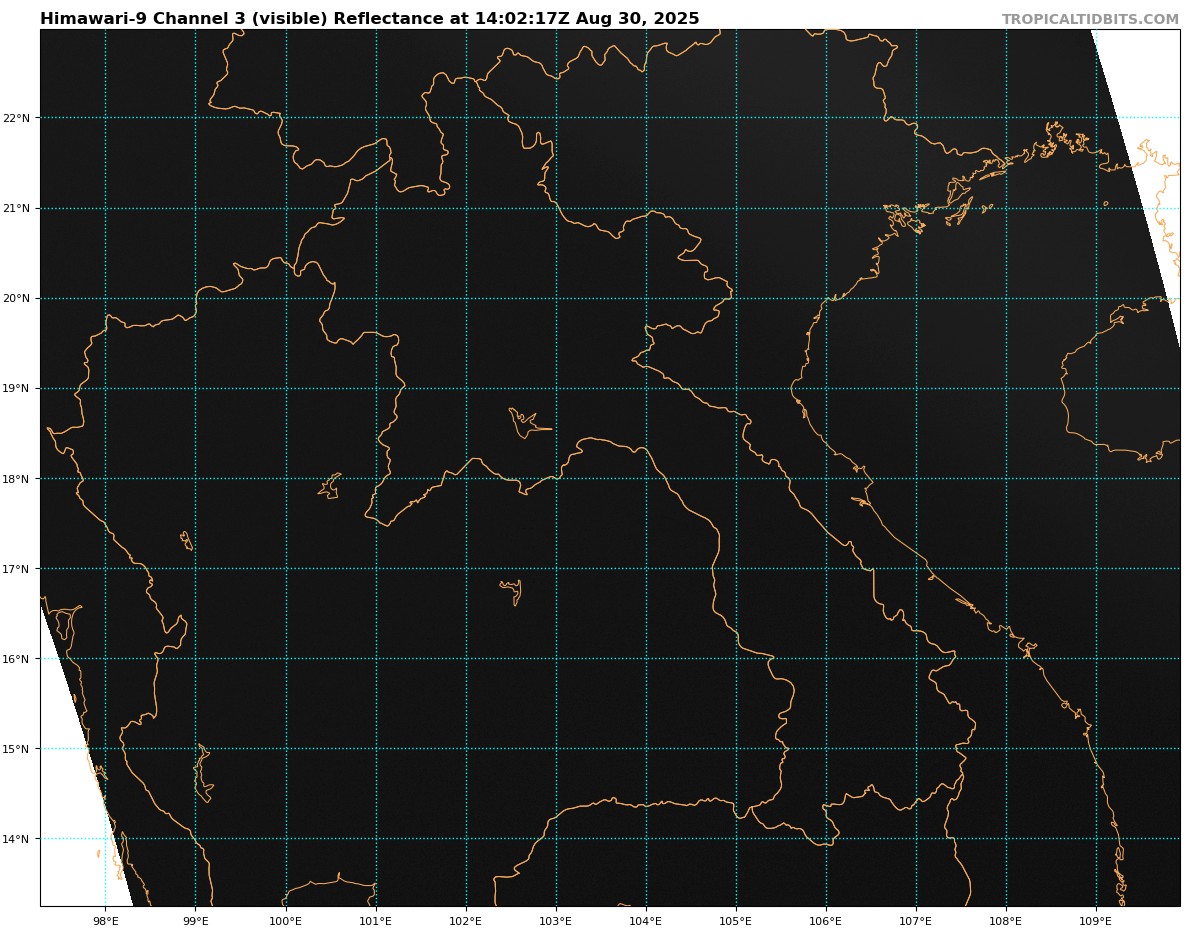Viewport: 1200px width, 929px height.
Task: Click the 98°E longitude label
Action: [x=105, y=921]
